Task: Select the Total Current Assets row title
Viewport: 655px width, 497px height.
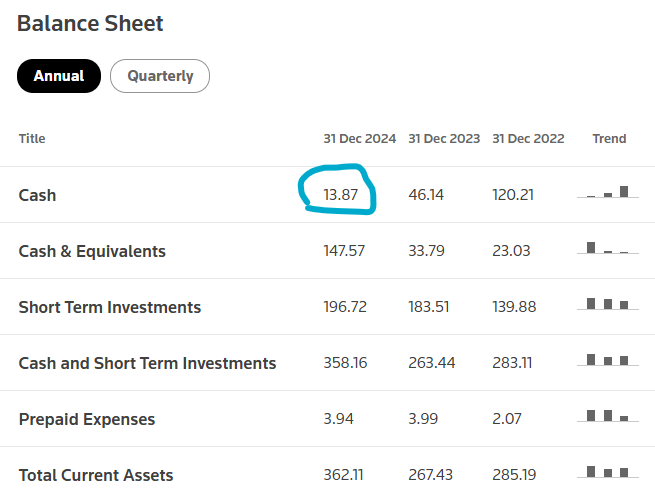Action: [96, 475]
